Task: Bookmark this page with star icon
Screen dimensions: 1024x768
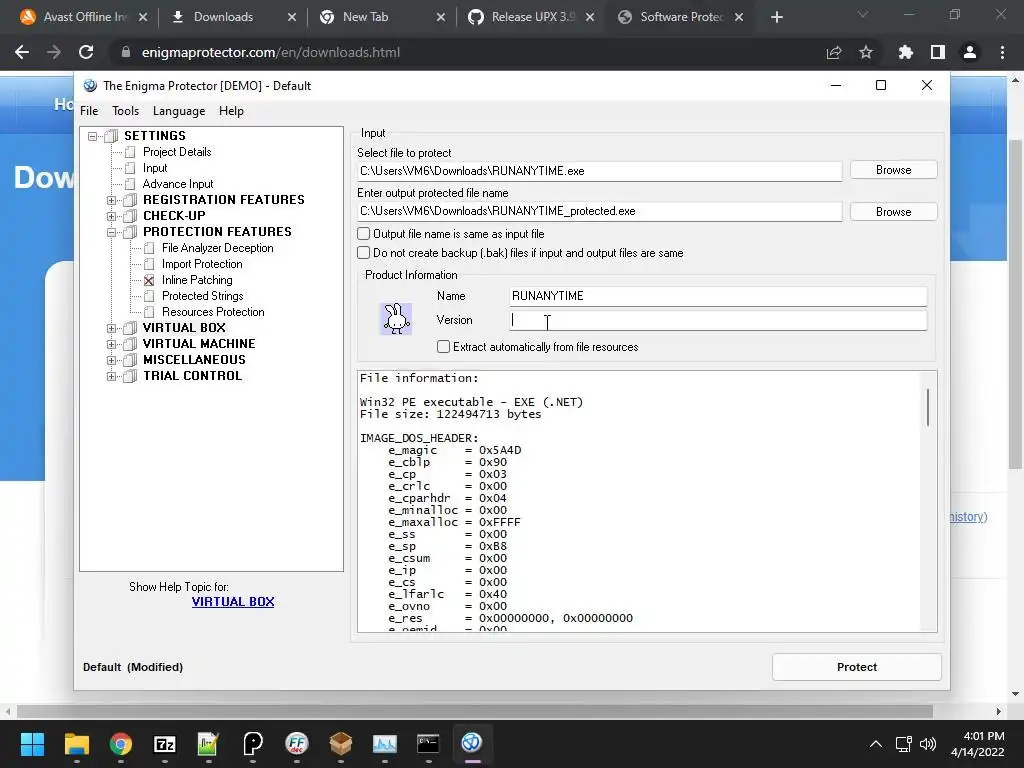Action: (866, 52)
